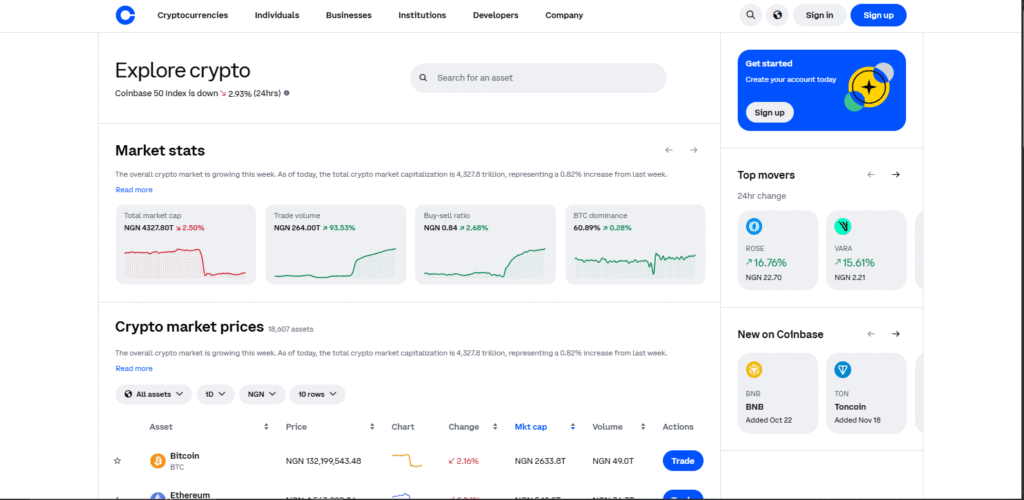1024x500 pixels.
Task: Open the All assets dropdown
Action: click(x=153, y=394)
